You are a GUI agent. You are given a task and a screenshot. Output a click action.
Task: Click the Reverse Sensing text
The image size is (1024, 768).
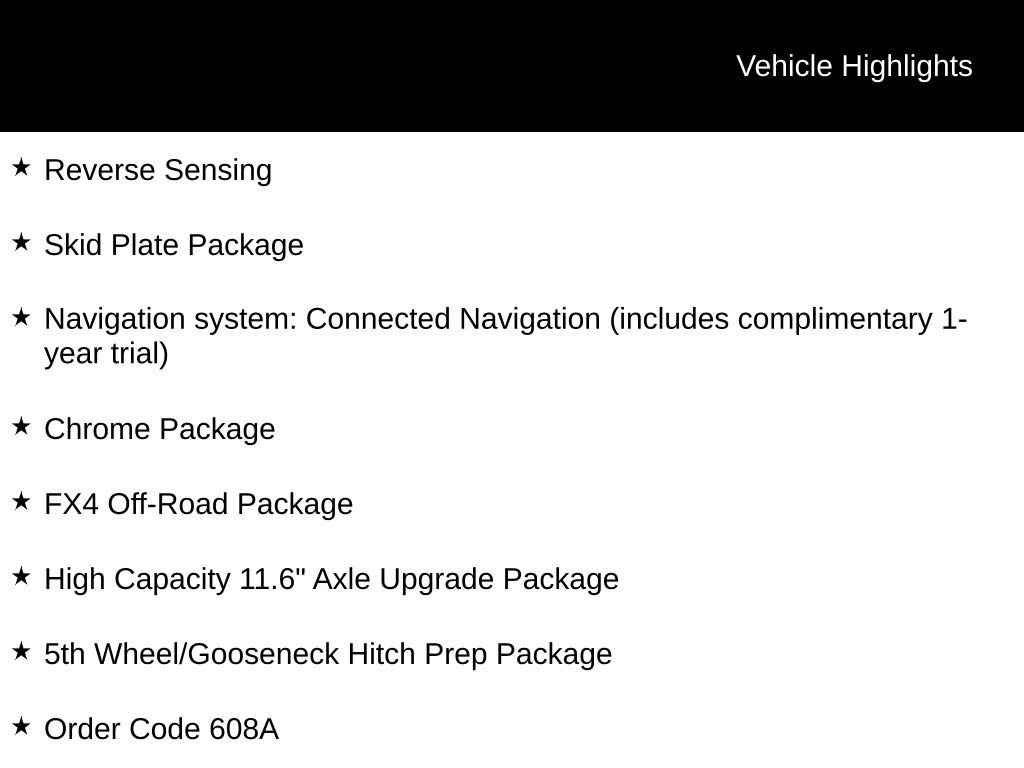click(158, 171)
